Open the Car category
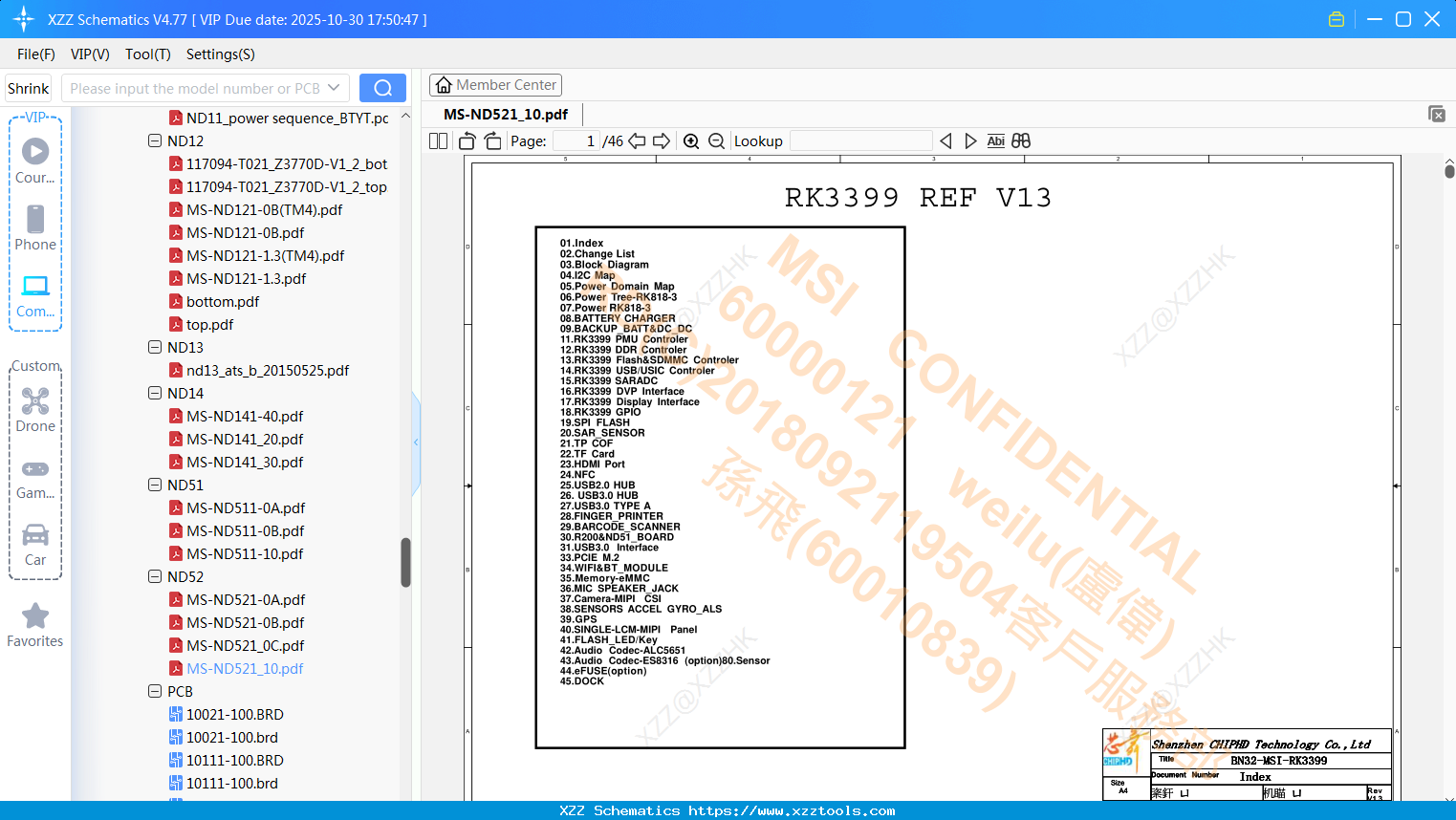The image size is (1456, 820). coord(35,544)
